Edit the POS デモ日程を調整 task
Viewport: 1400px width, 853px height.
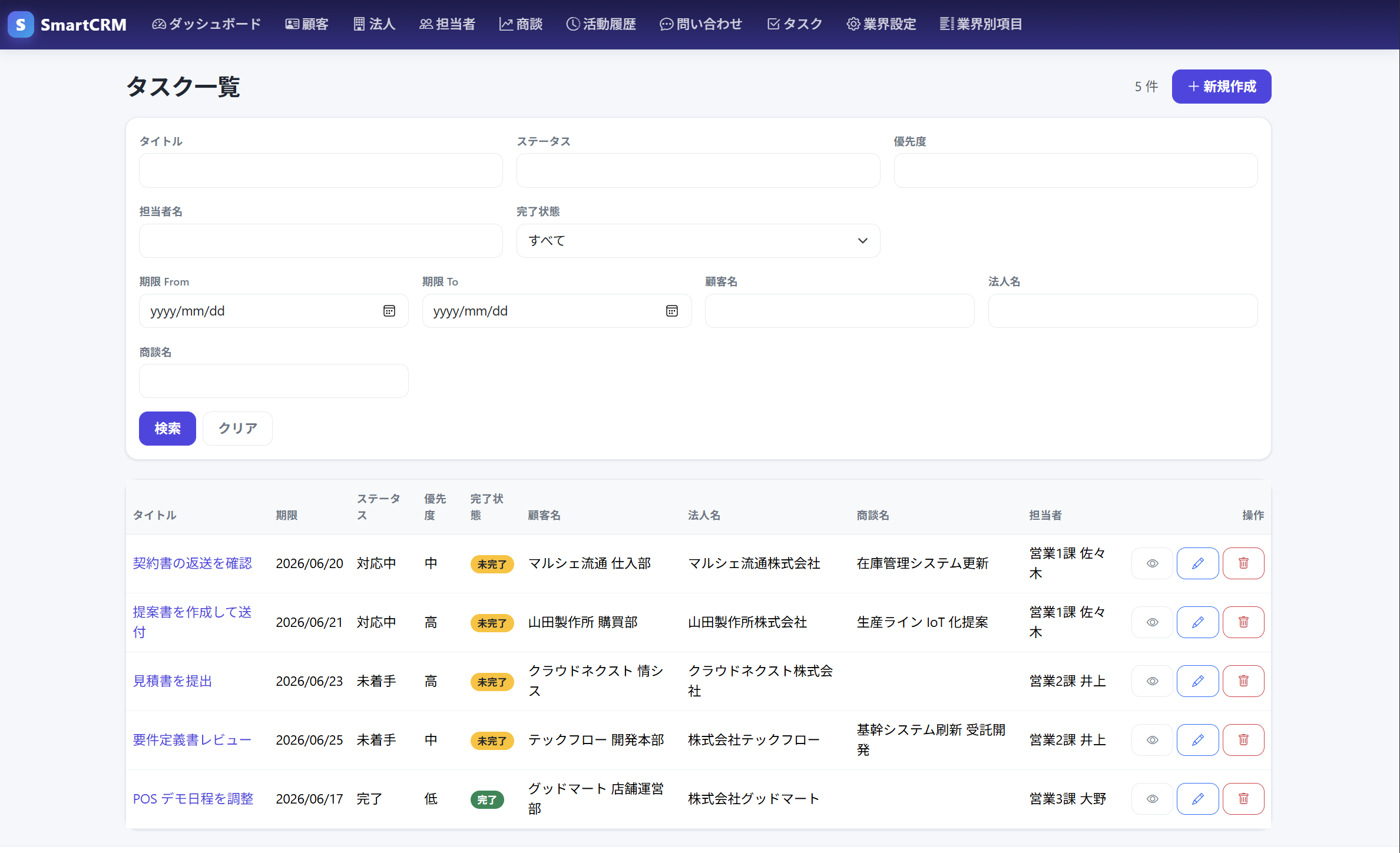click(x=1197, y=799)
